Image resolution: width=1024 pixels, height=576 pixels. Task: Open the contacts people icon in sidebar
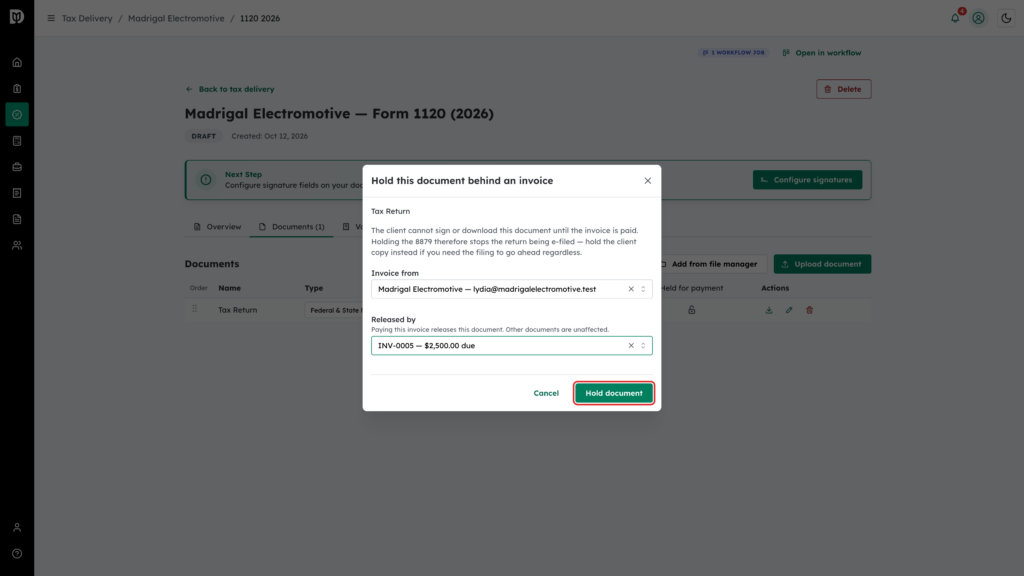[17, 246]
